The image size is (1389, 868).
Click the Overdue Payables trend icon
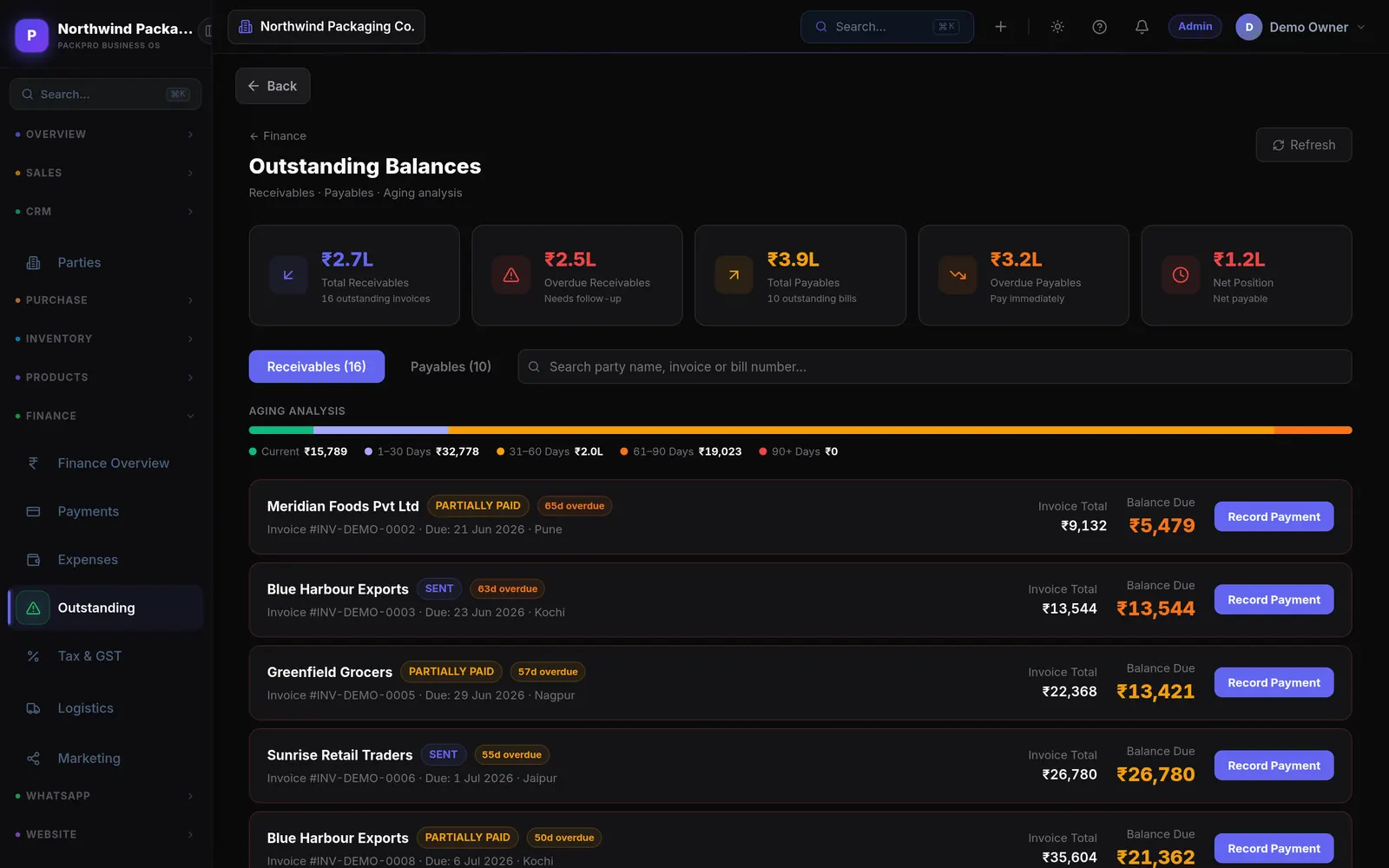pyautogui.click(x=958, y=275)
